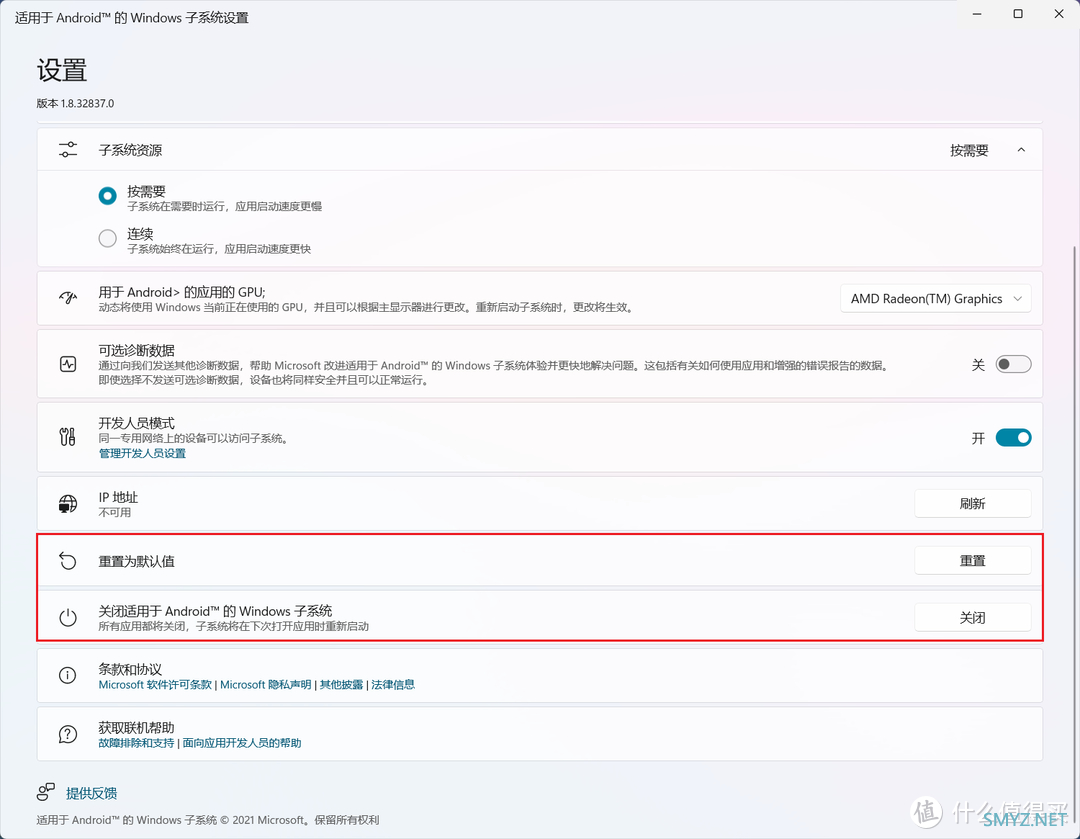
Task: Turn on the 可选诊断数据 toggle
Action: tap(1013, 364)
